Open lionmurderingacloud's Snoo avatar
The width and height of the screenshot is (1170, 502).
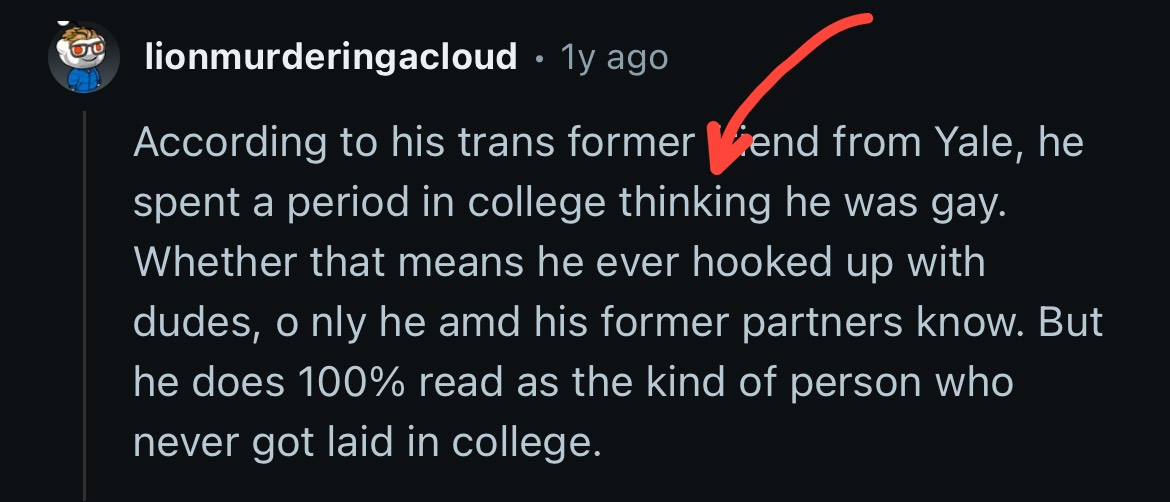click(x=84, y=57)
